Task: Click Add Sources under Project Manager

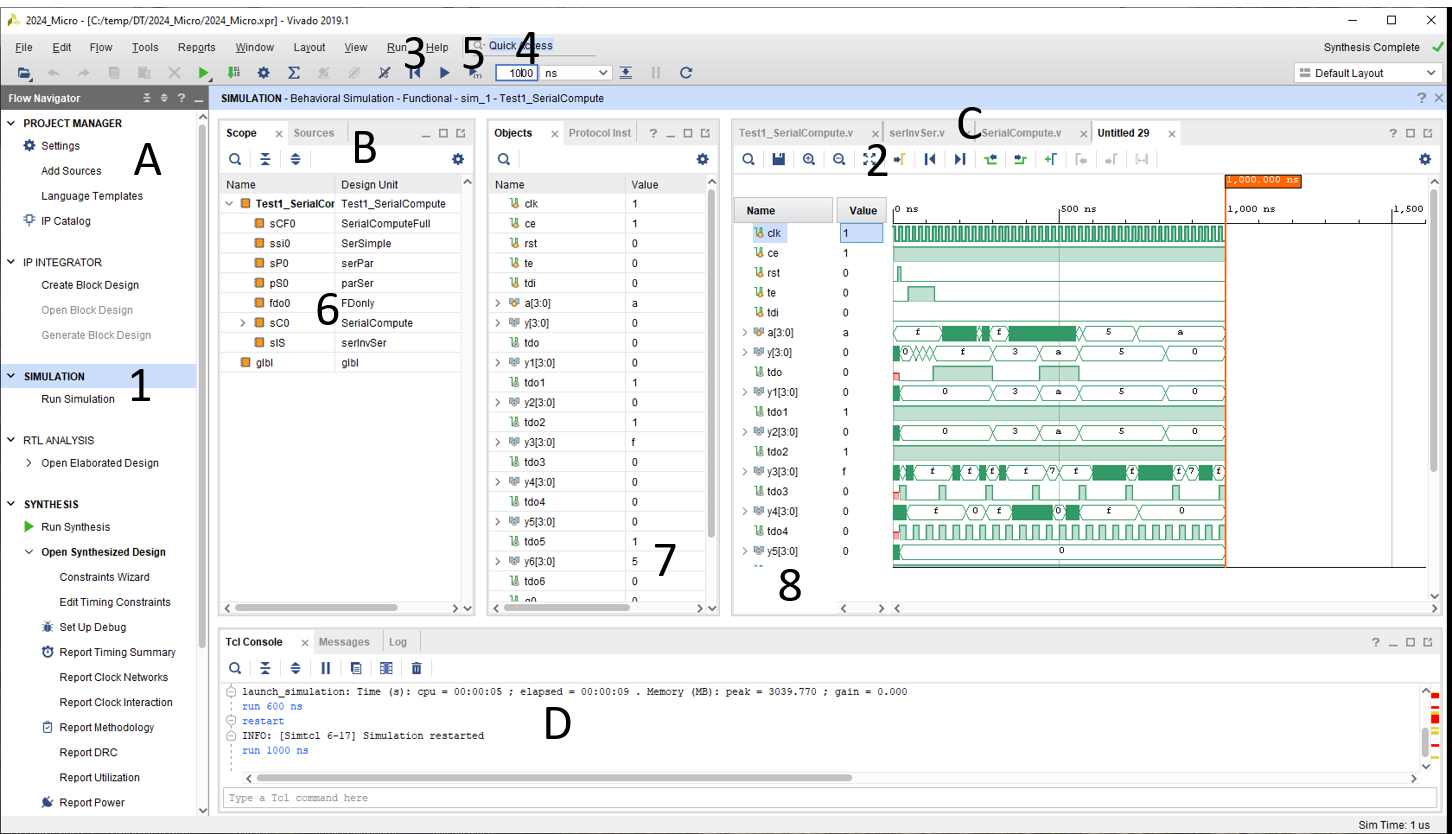Action: (71, 171)
